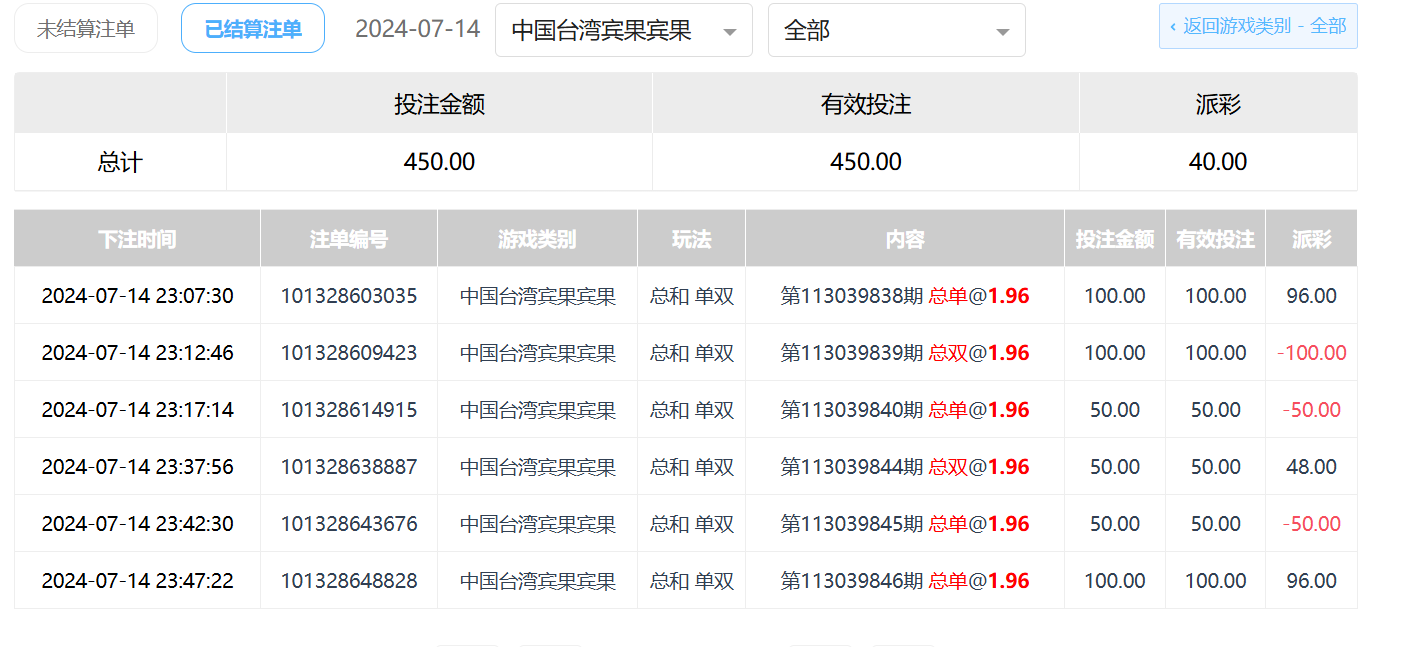Viewport: 1411px width, 647px height.
Task: Click the row with time 23:47:22
Action: [x=137, y=581]
